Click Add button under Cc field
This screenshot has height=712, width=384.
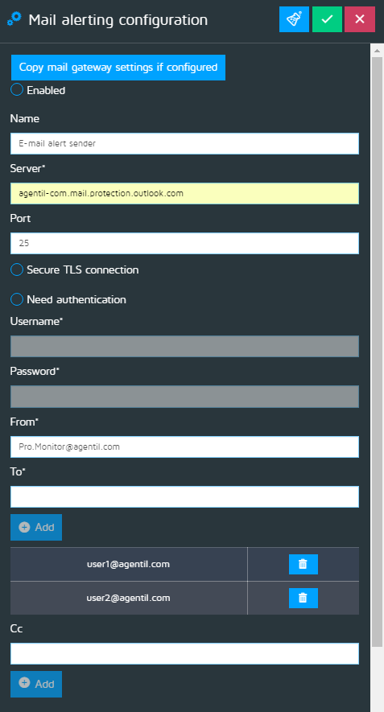[36, 684]
